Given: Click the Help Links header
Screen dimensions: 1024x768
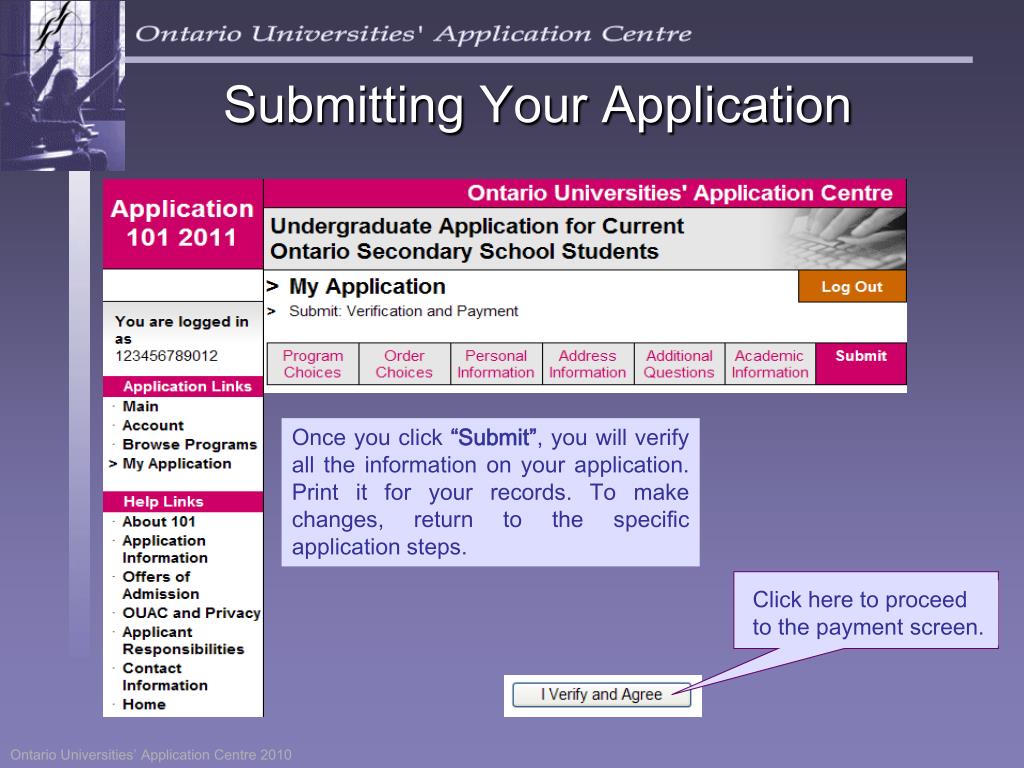Looking at the screenshot, I should pos(183,502).
